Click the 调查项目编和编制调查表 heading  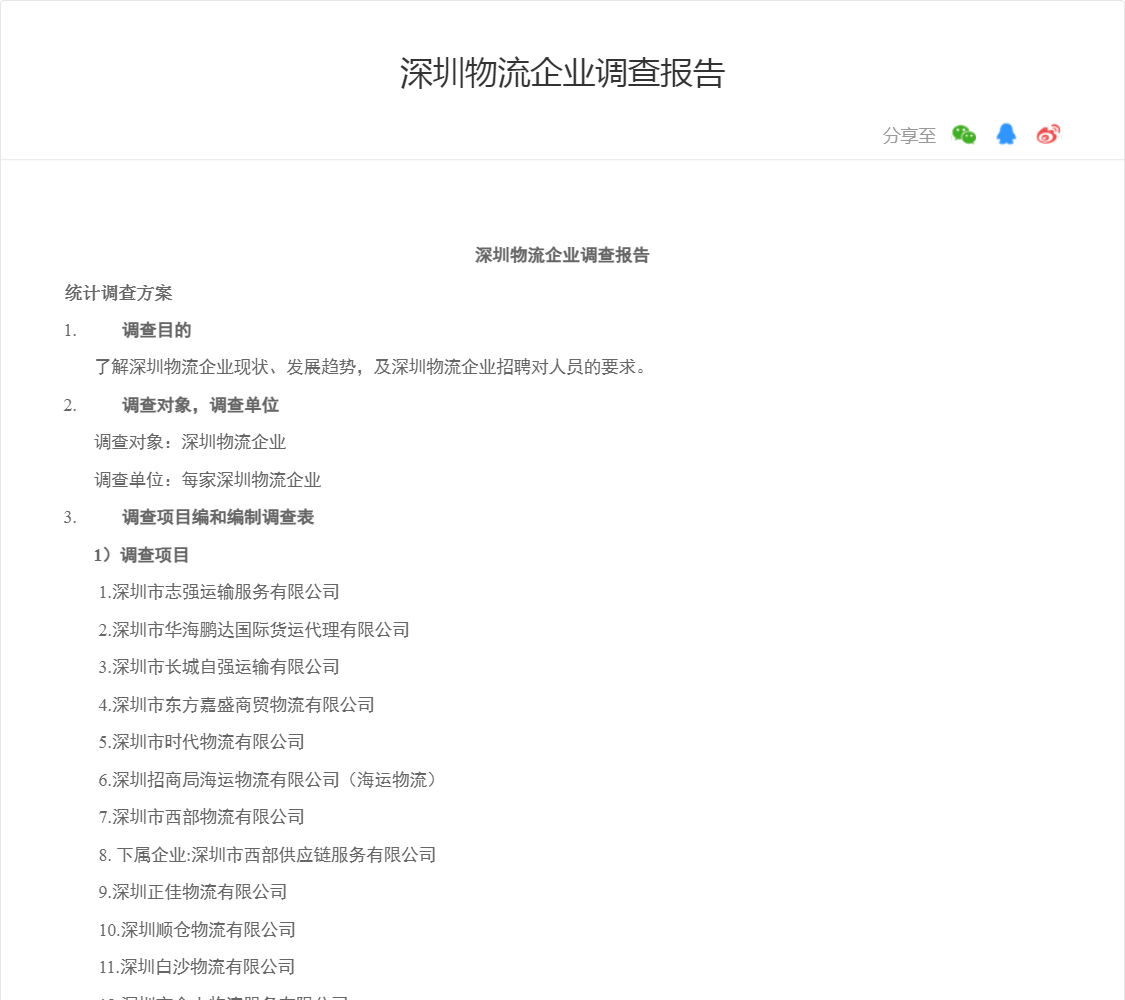click(x=218, y=517)
